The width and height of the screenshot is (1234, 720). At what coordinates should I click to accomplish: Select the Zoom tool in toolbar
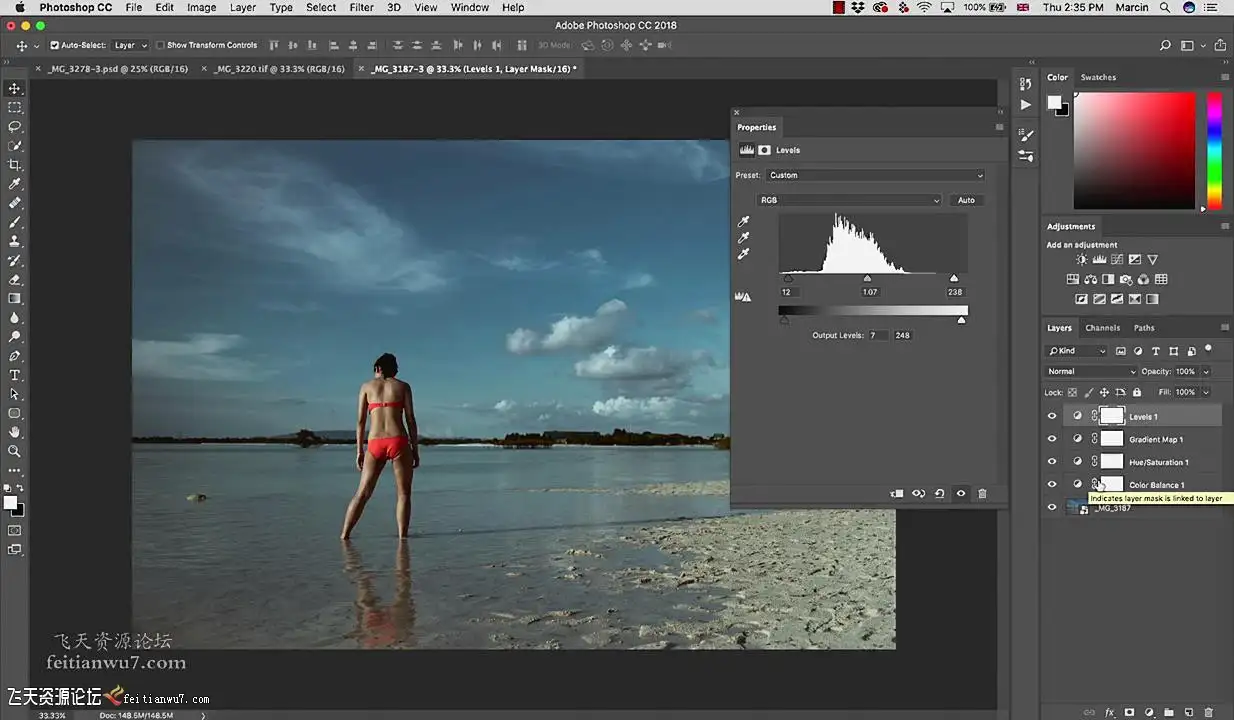pyautogui.click(x=14, y=451)
